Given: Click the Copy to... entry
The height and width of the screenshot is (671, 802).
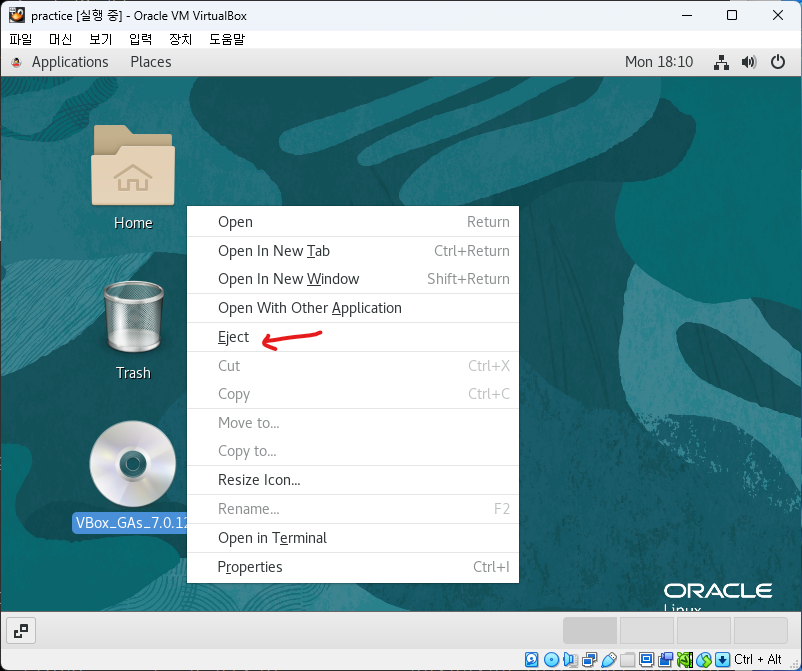Looking at the screenshot, I should click(x=353, y=451).
